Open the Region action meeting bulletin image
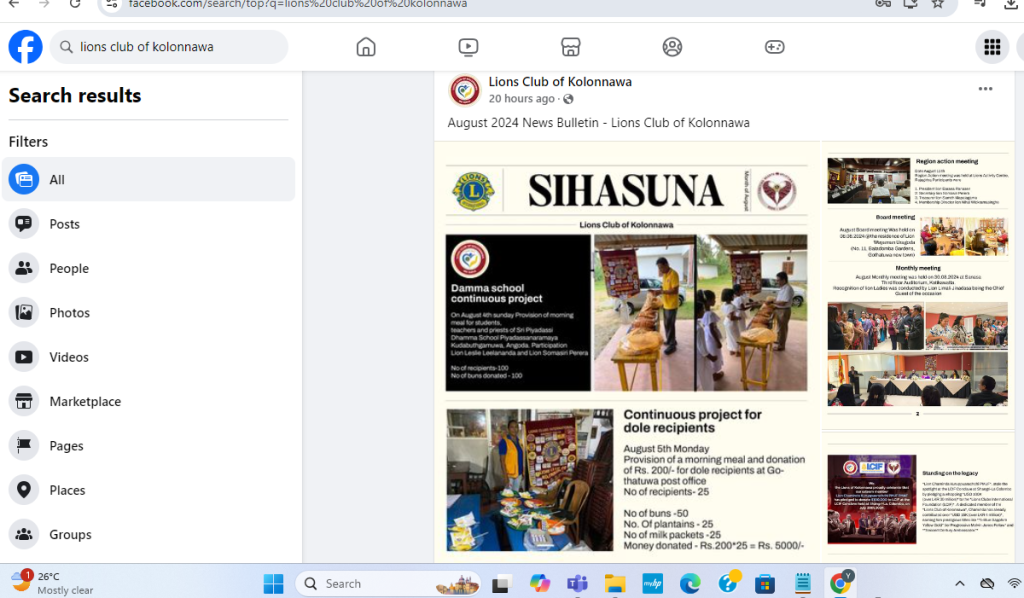 click(918, 285)
